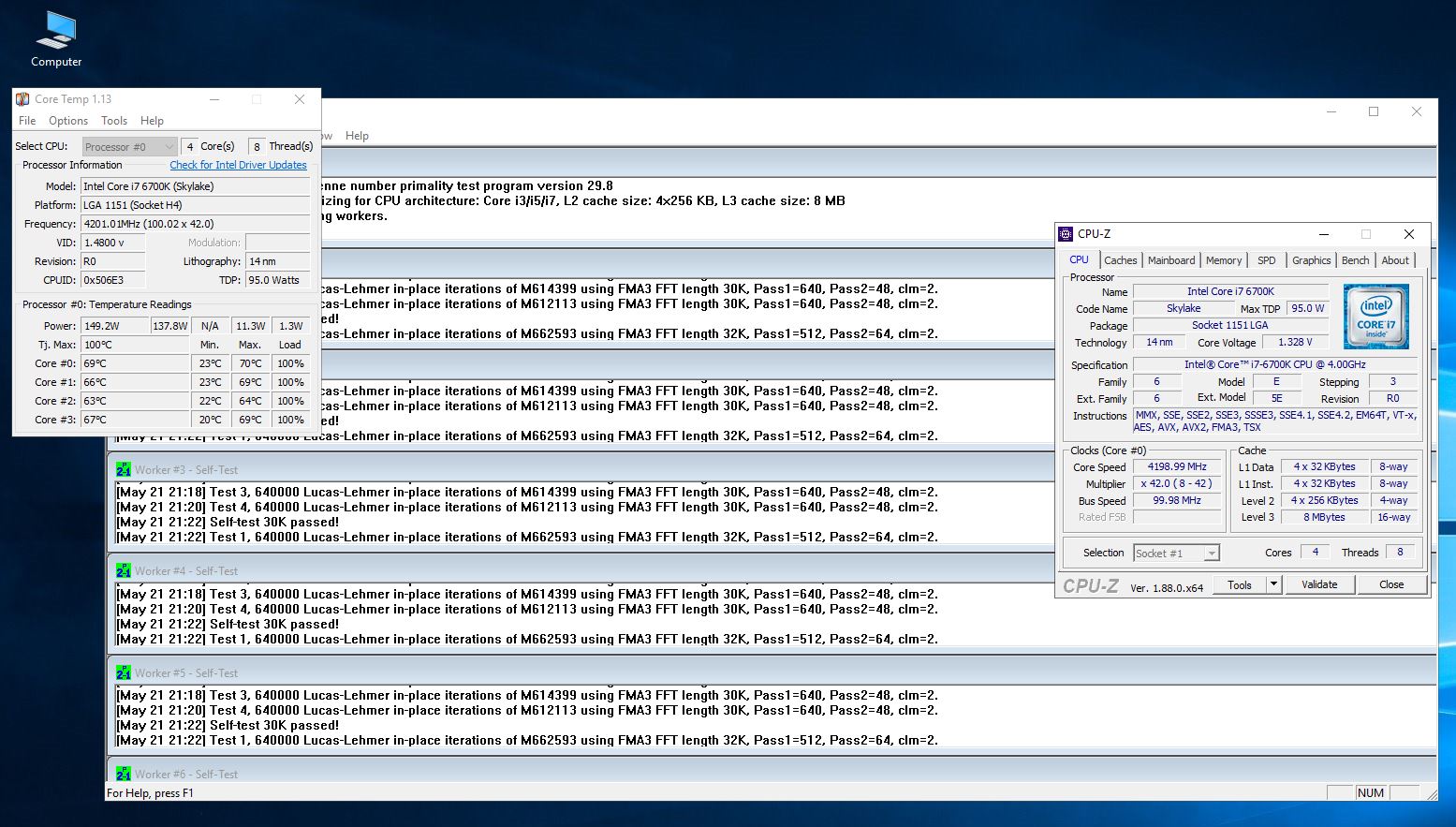This screenshot has height=827, width=1456.
Task: Close the Core Temp window
Action: pos(300,99)
